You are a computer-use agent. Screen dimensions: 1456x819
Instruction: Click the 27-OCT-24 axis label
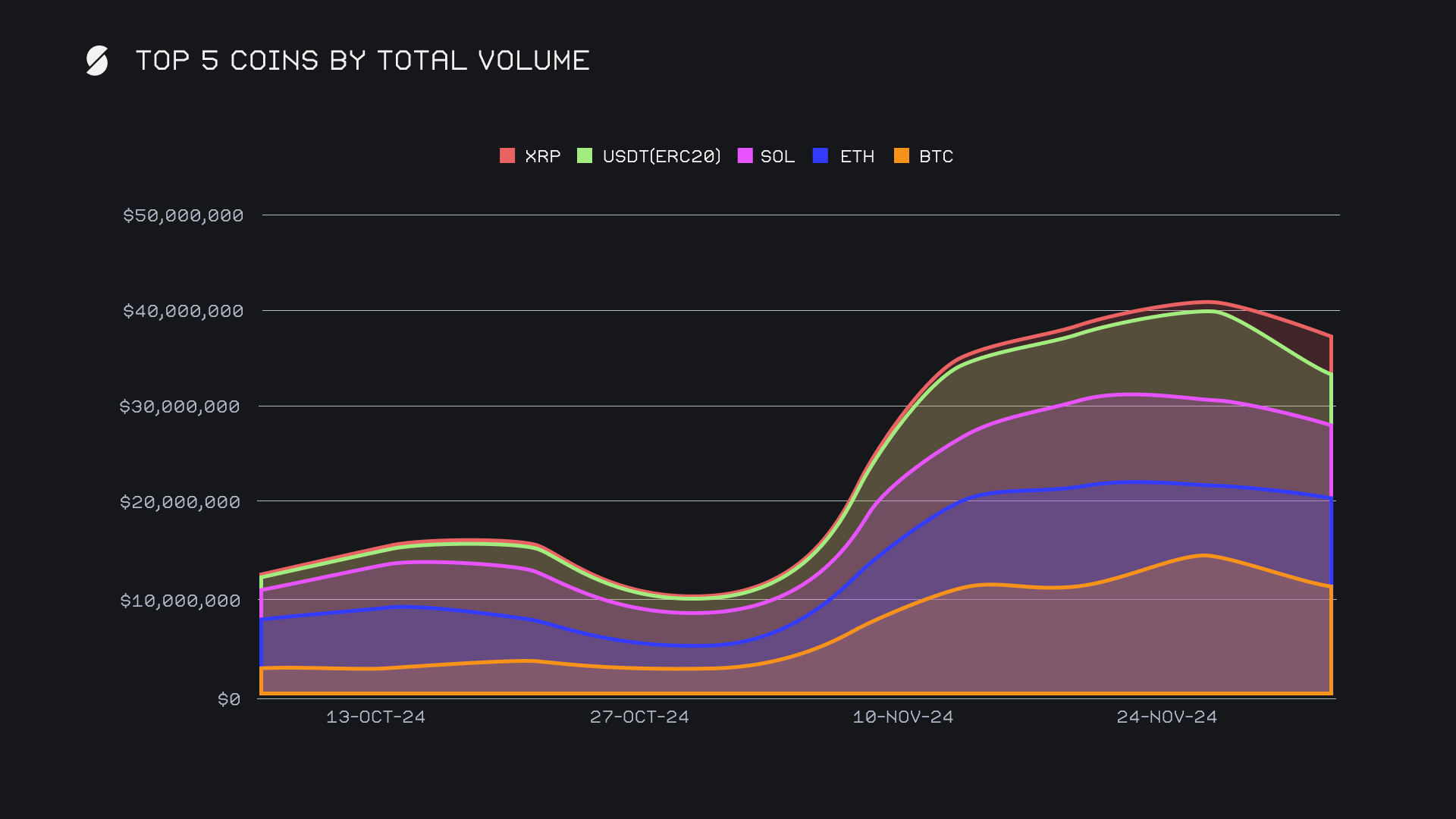tap(639, 717)
